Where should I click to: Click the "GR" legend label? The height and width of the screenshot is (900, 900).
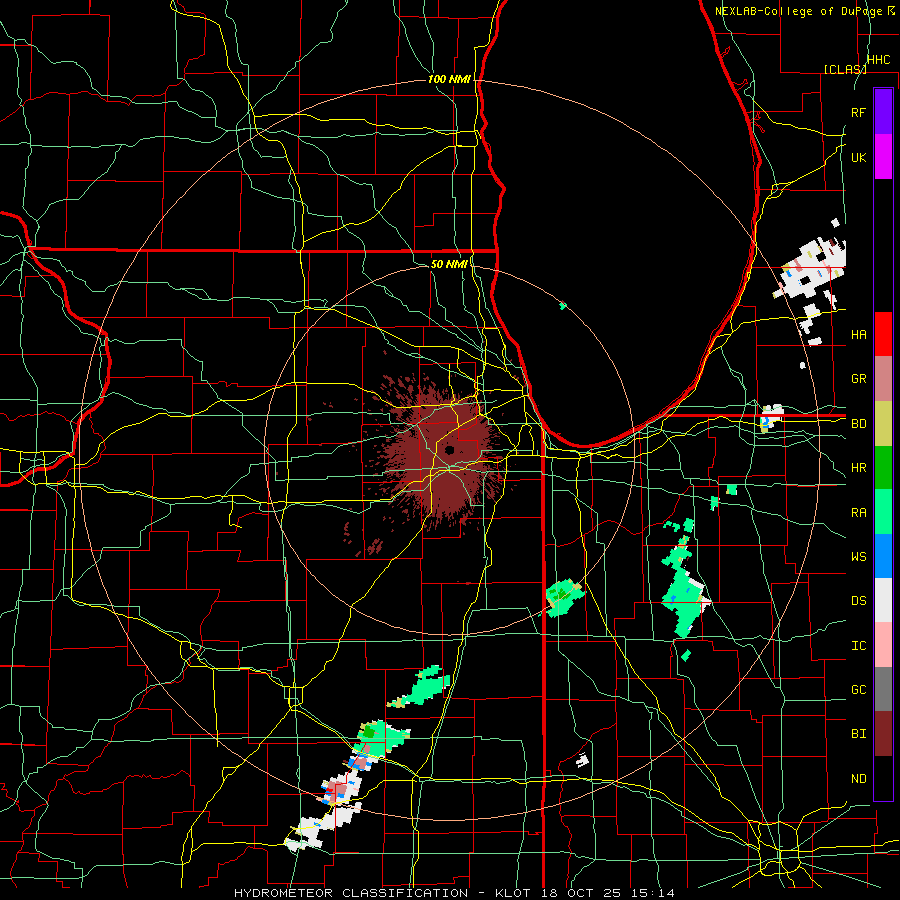(x=859, y=378)
